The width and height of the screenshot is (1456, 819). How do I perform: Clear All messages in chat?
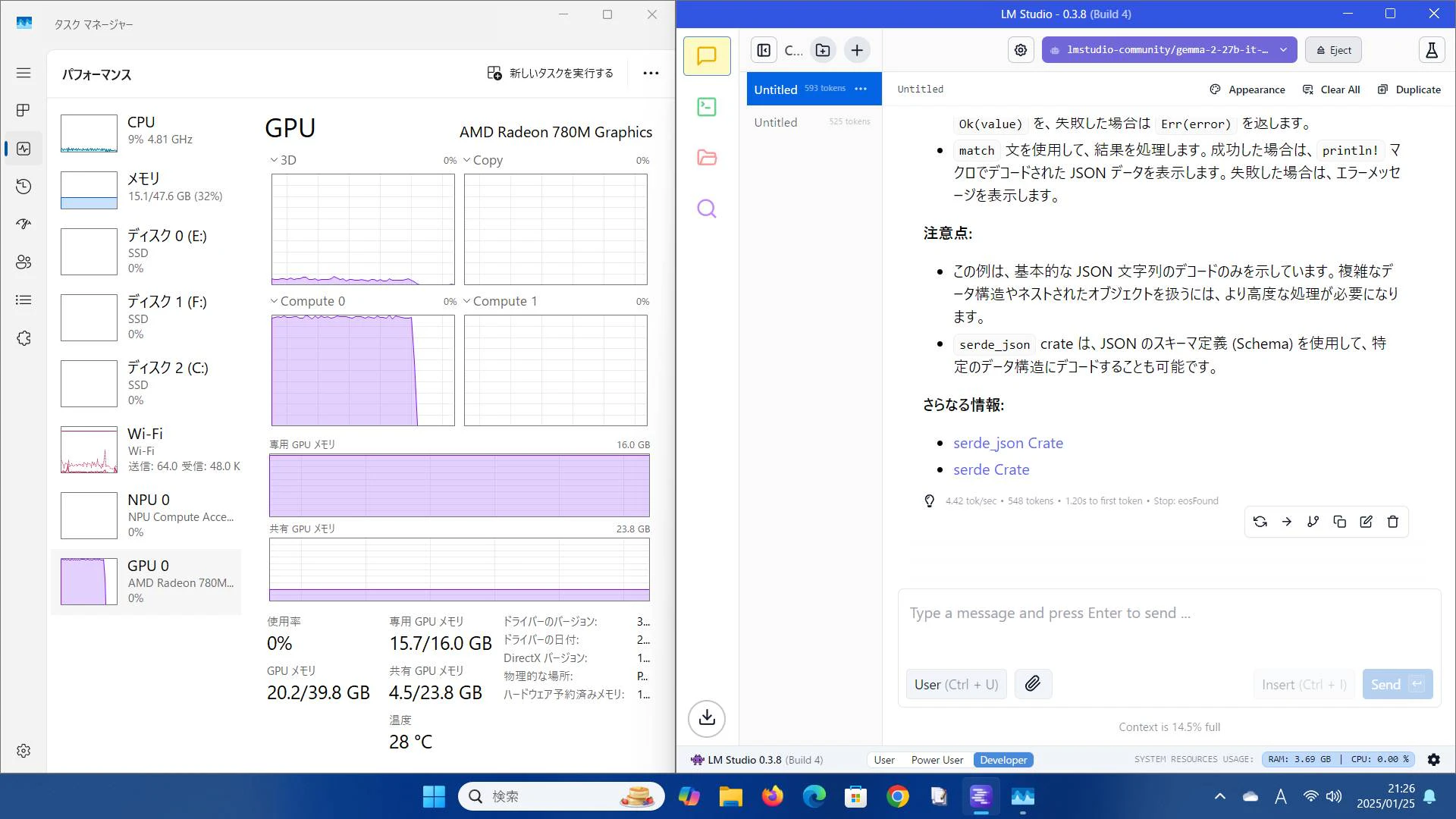click(1332, 89)
